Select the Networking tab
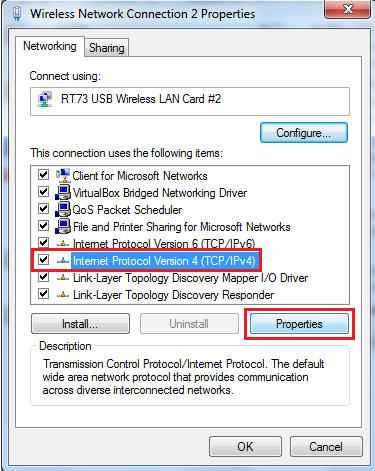This screenshot has height=471, width=375. click(50, 46)
